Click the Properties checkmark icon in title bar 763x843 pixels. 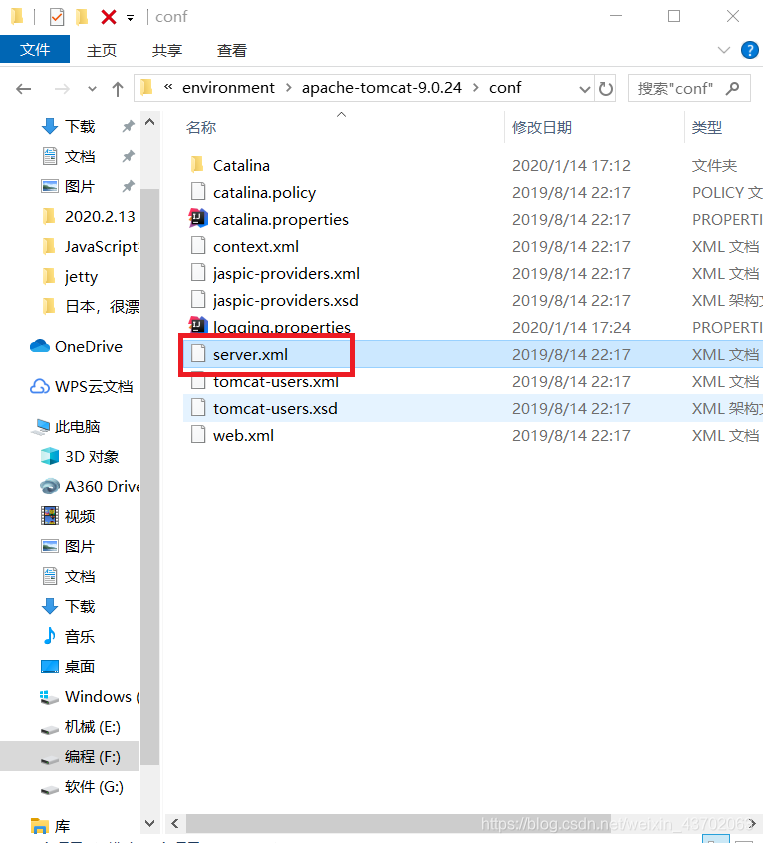[56, 17]
